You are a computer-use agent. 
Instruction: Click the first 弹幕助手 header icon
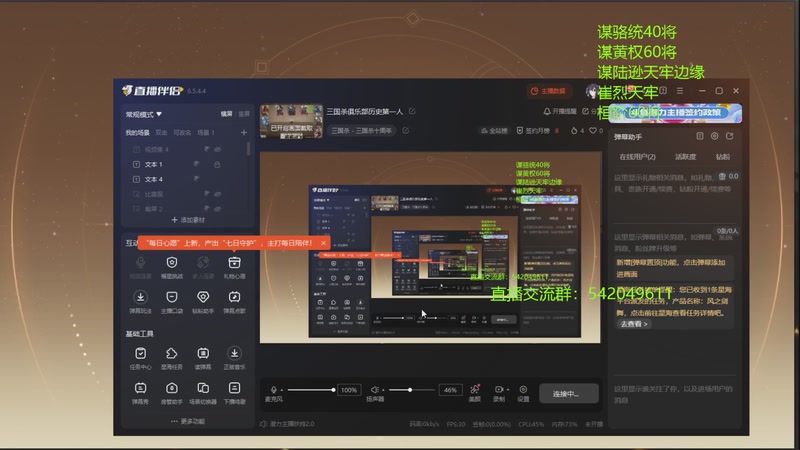[699, 136]
